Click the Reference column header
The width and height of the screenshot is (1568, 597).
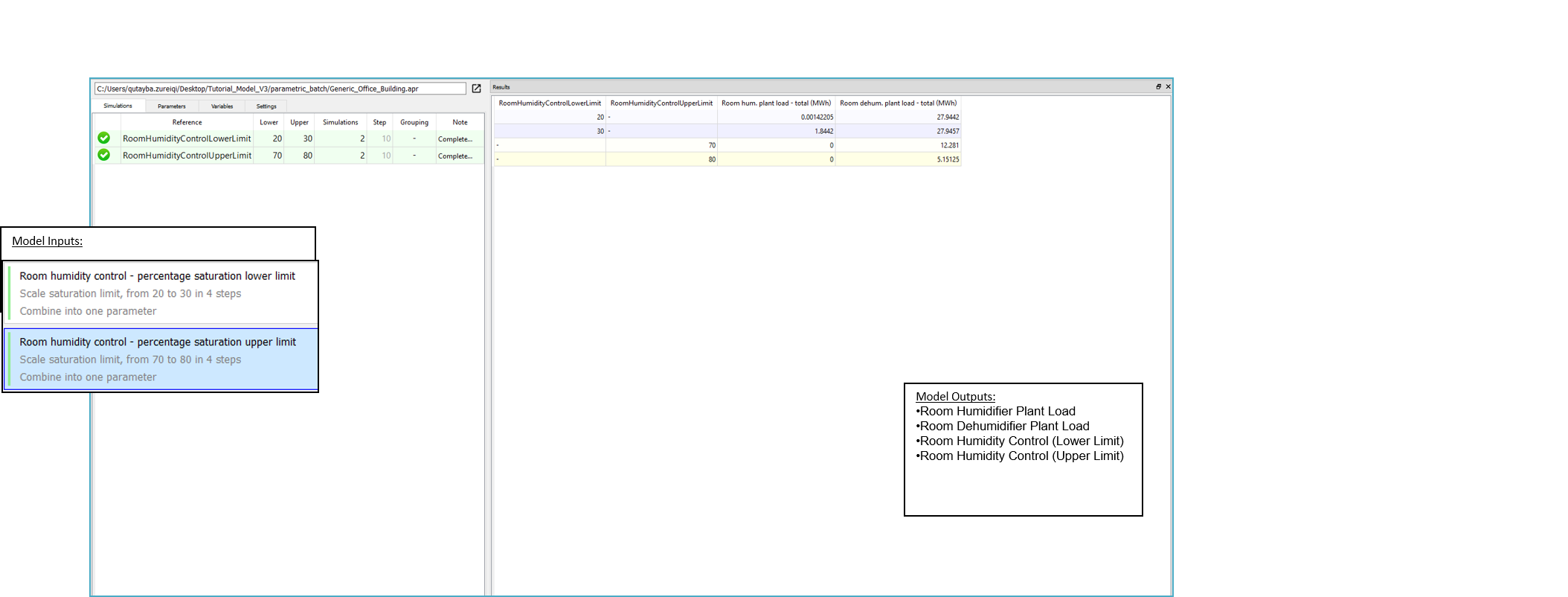(x=187, y=122)
